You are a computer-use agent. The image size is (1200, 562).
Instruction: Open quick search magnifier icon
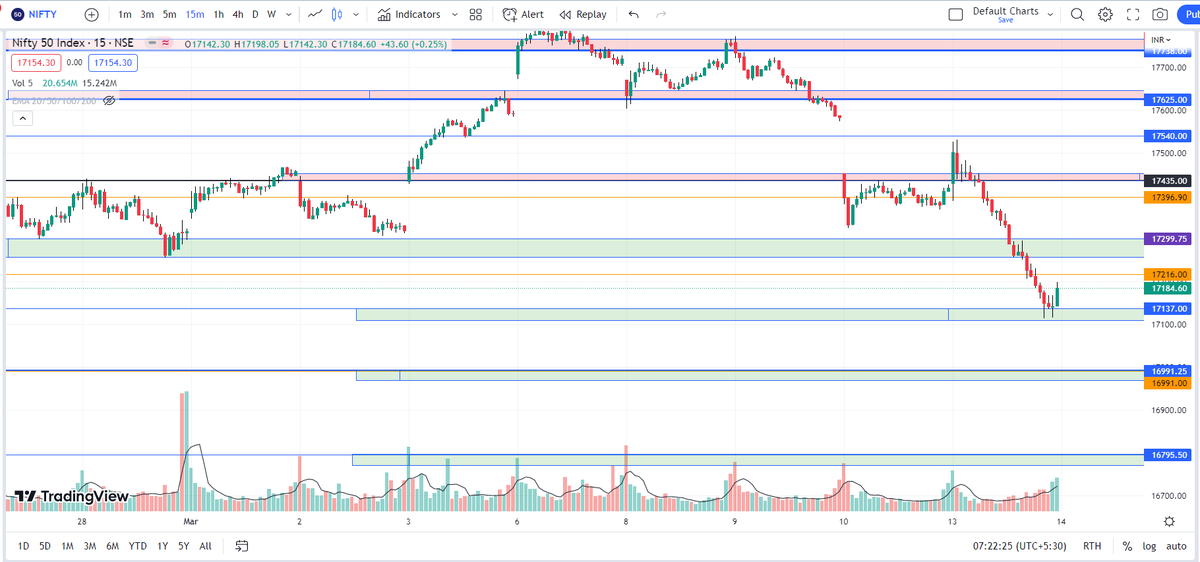1077,14
